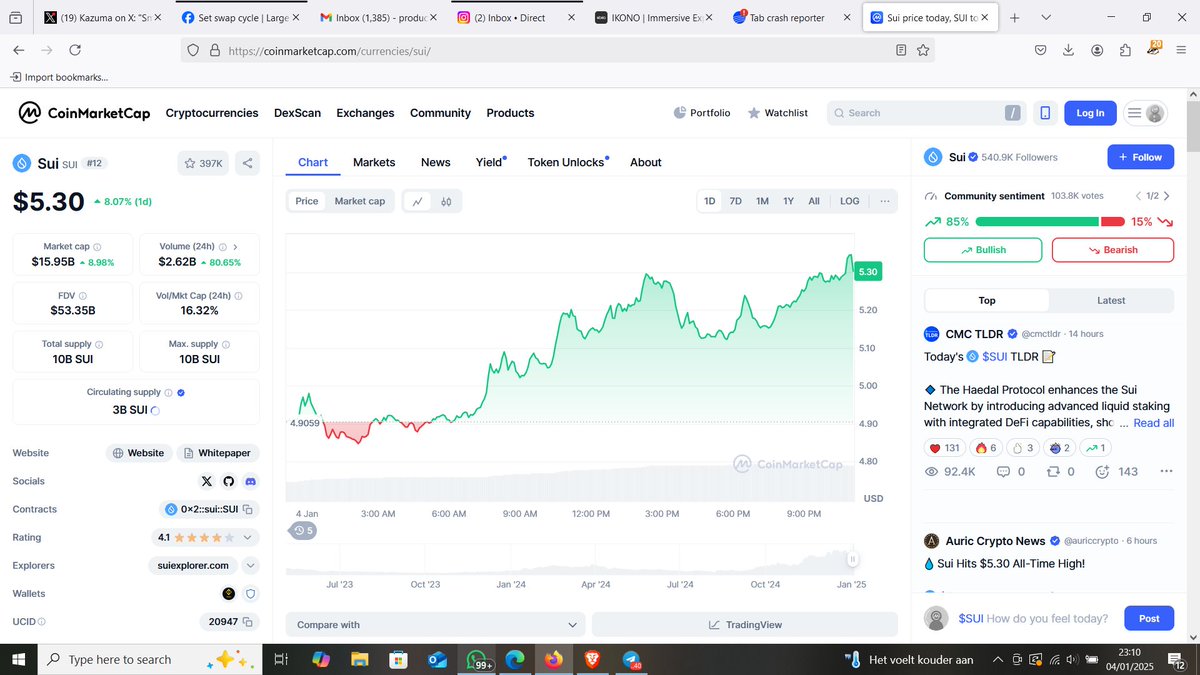Viewport: 1200px width, 675px height.
Task: Switch to candlestick chart icon
Action: tap(447, 201)
